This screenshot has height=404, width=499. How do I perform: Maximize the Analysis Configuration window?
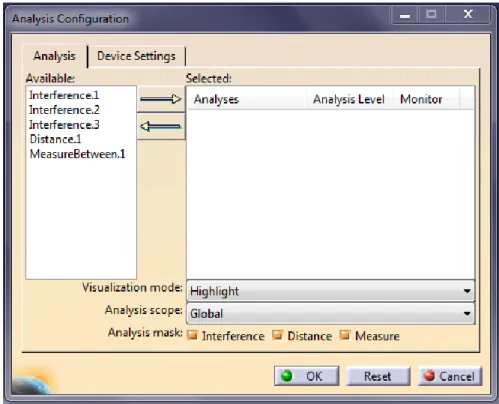(431, 14)
